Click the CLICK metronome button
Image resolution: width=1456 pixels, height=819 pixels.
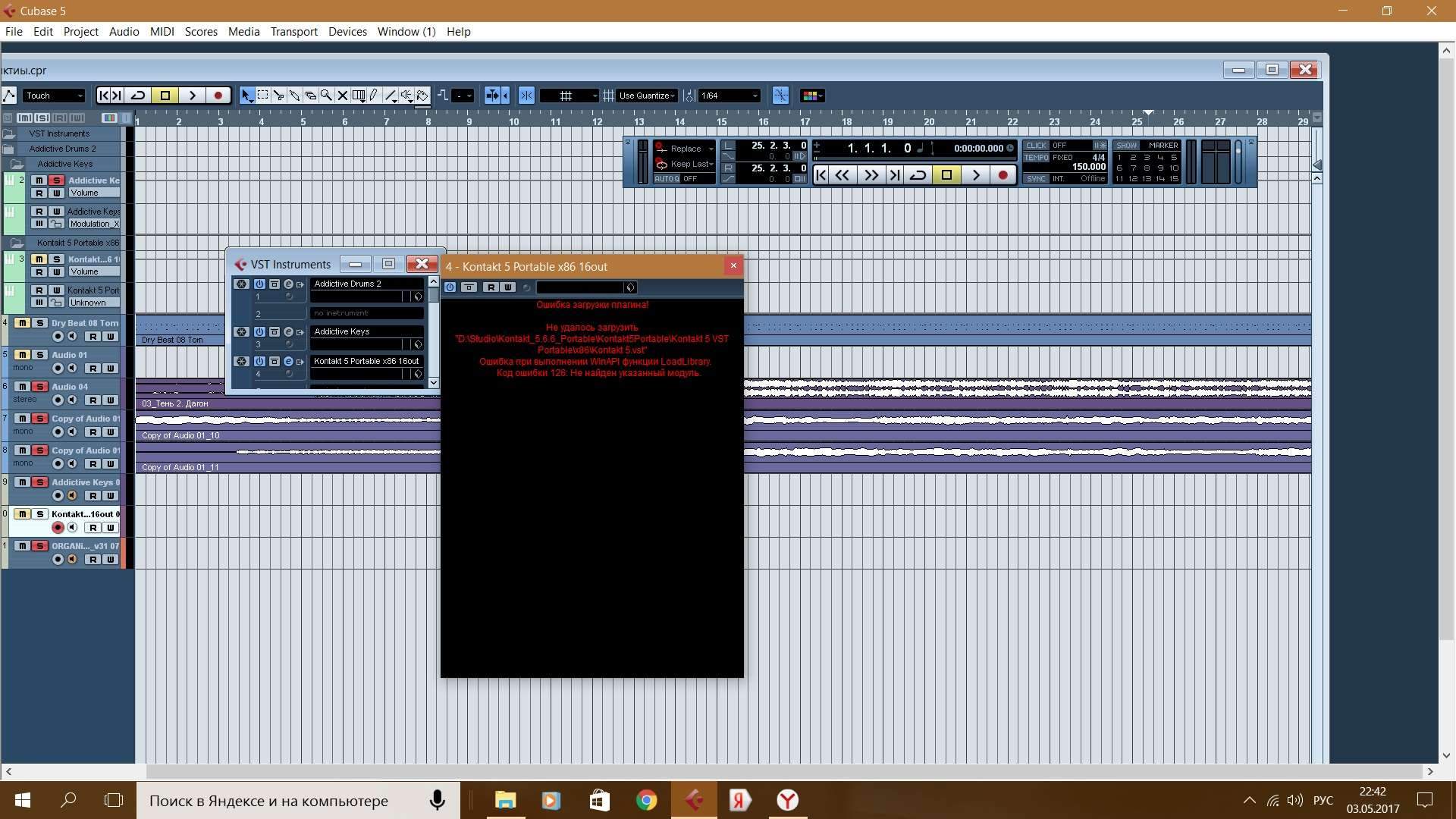[1036, 145]
